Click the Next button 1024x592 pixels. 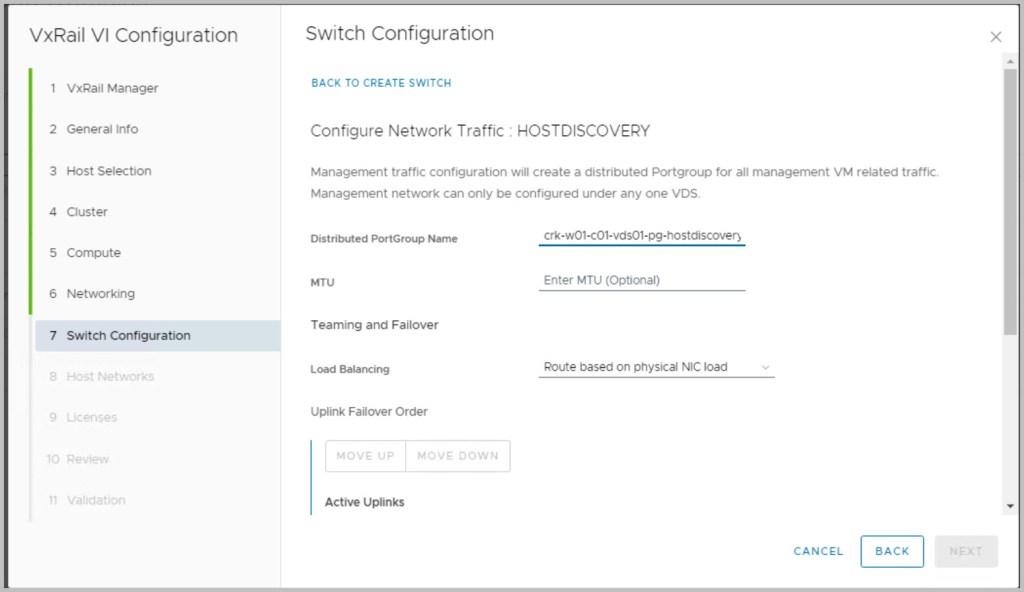[x=965, y=551]
